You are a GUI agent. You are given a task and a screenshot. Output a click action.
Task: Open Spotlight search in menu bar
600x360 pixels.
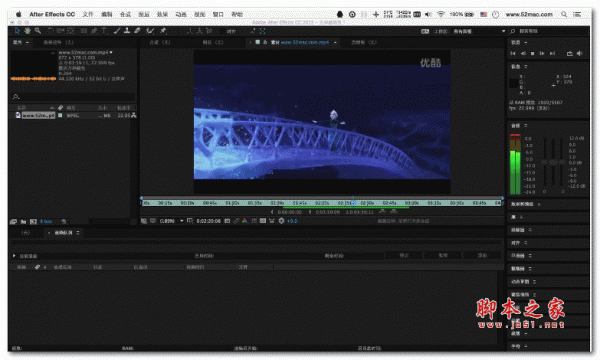coord(564,15)
